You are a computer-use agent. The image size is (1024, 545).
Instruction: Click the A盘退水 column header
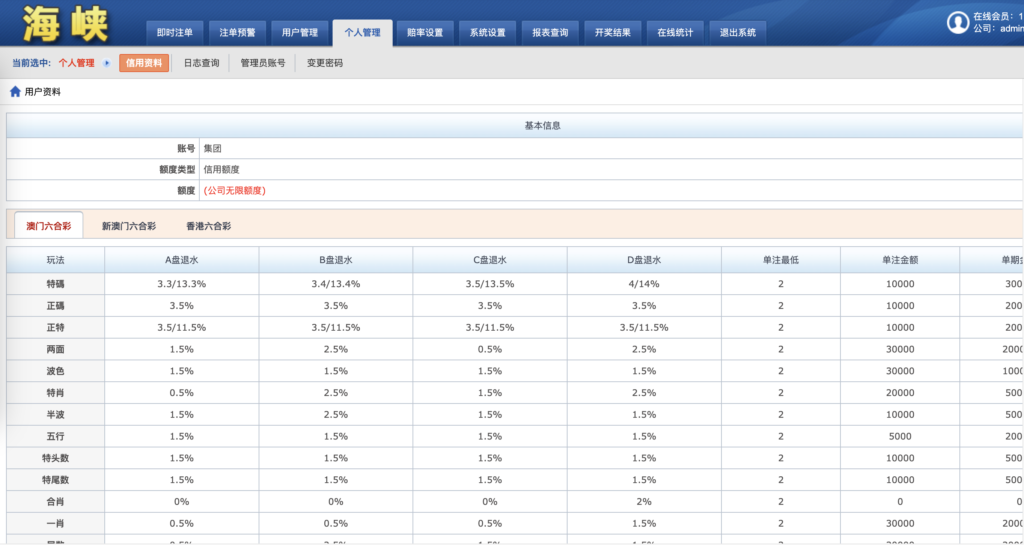[x=181, y=260]
